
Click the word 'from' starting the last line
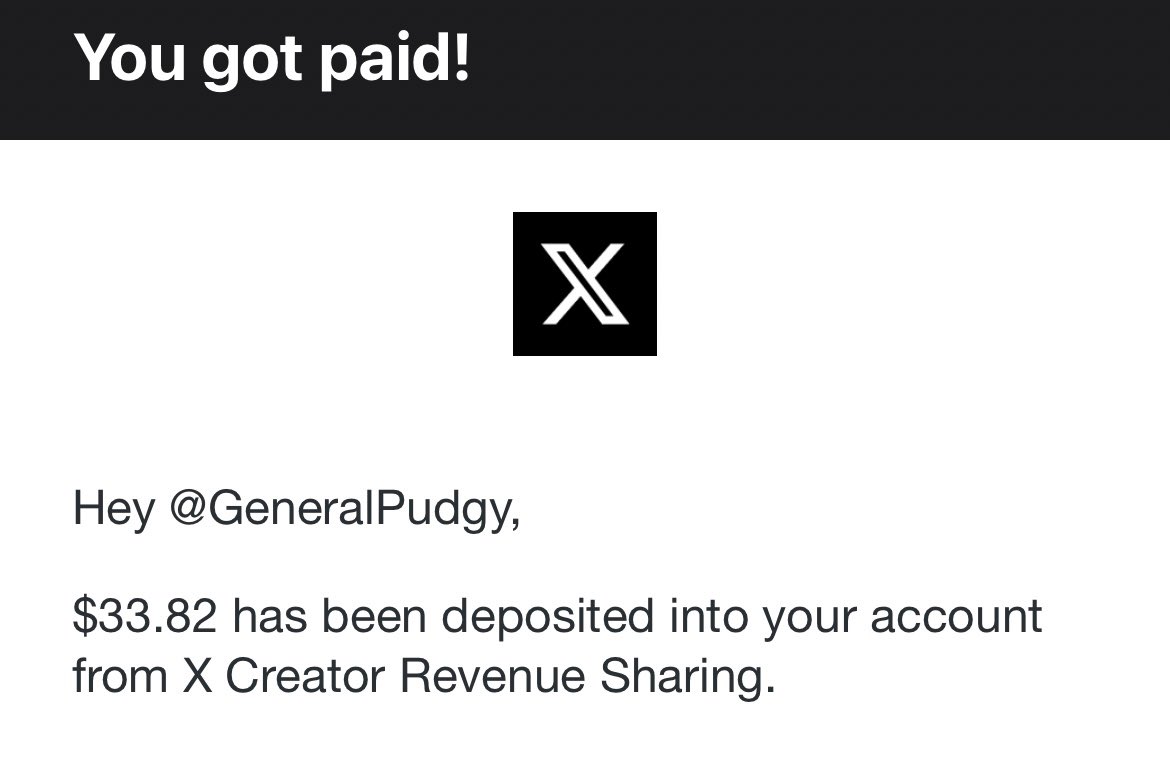(x=119, y=676)
